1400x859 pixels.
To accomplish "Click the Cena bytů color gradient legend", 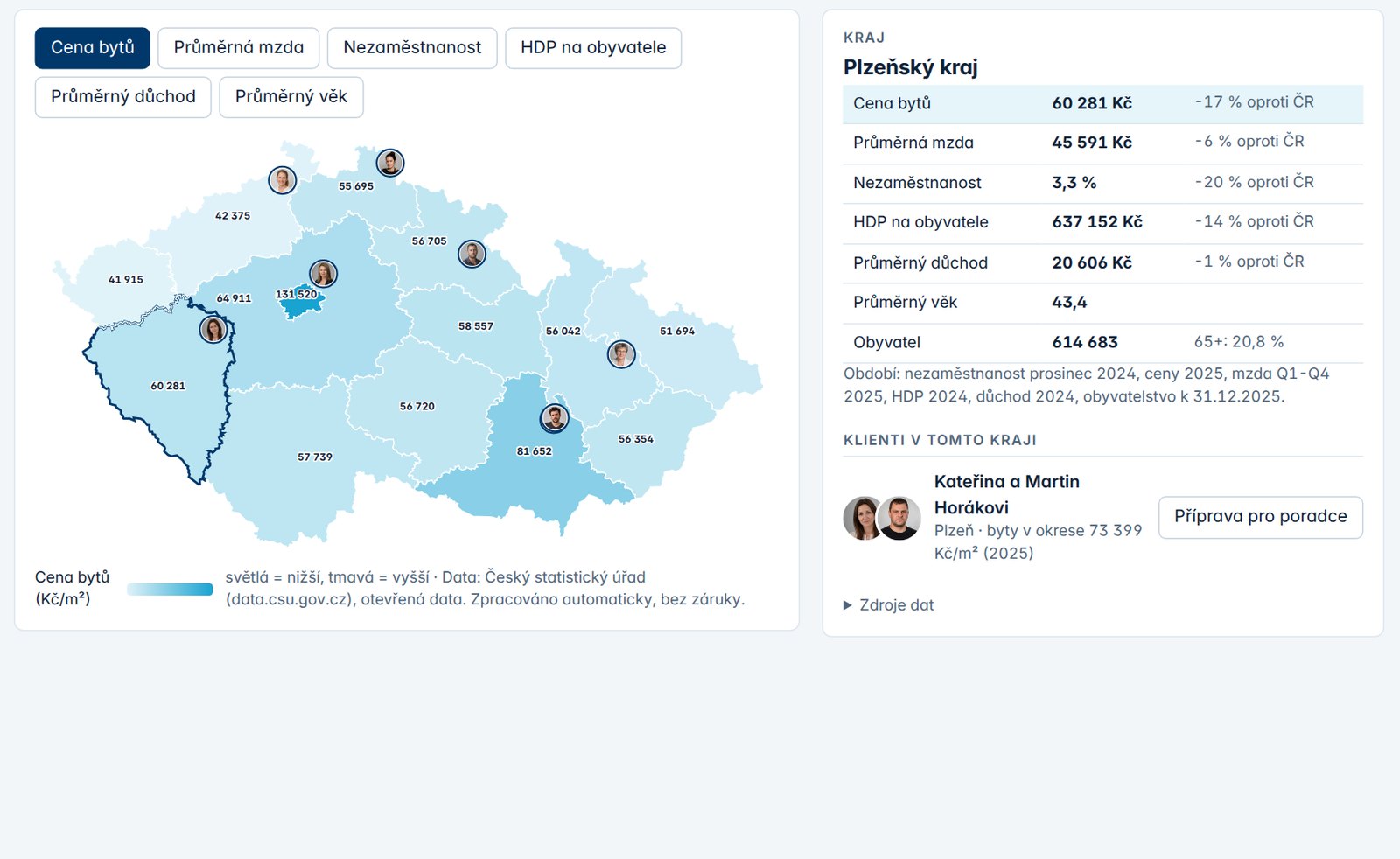I will pos(170,590).
